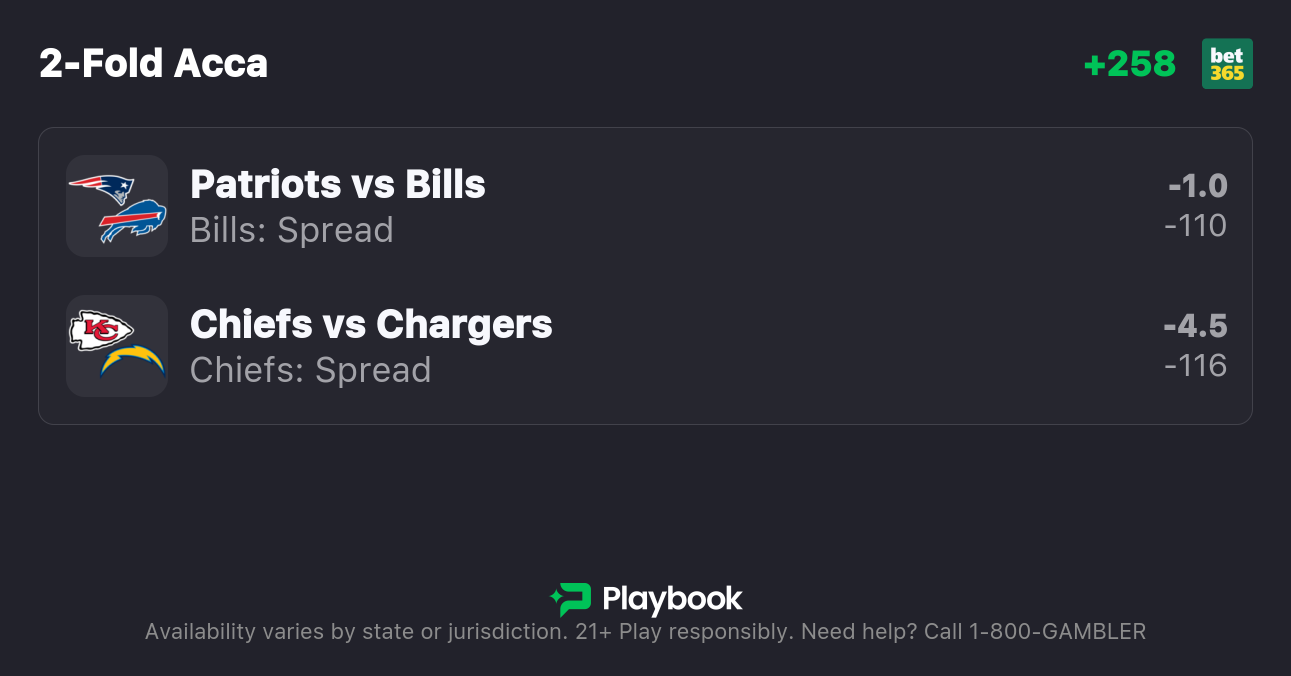Click the bet365 sportsbook logo
The image size is (1291, 676).
point(1227,64)
